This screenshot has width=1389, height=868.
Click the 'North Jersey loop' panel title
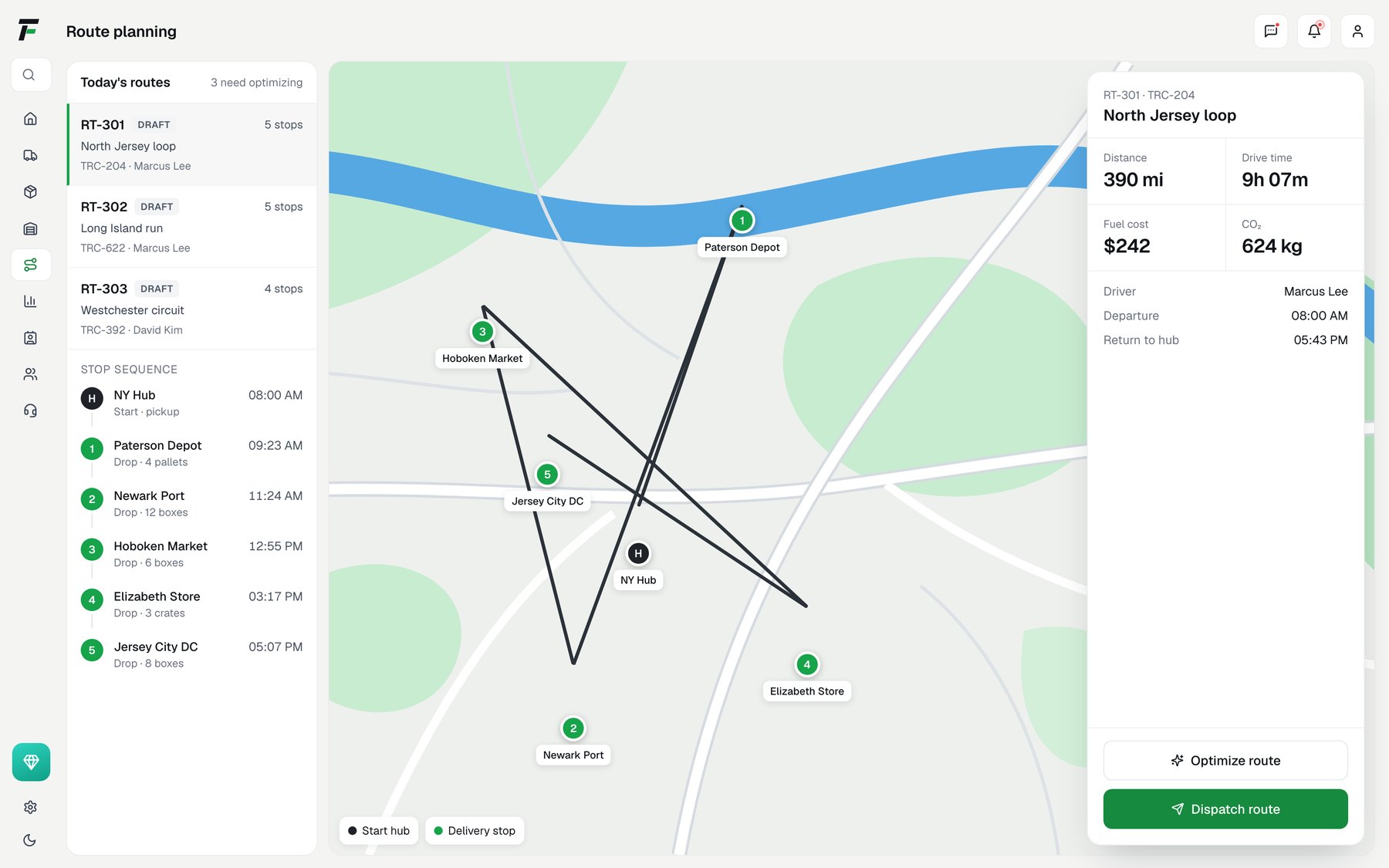[x=1170, y=115]
